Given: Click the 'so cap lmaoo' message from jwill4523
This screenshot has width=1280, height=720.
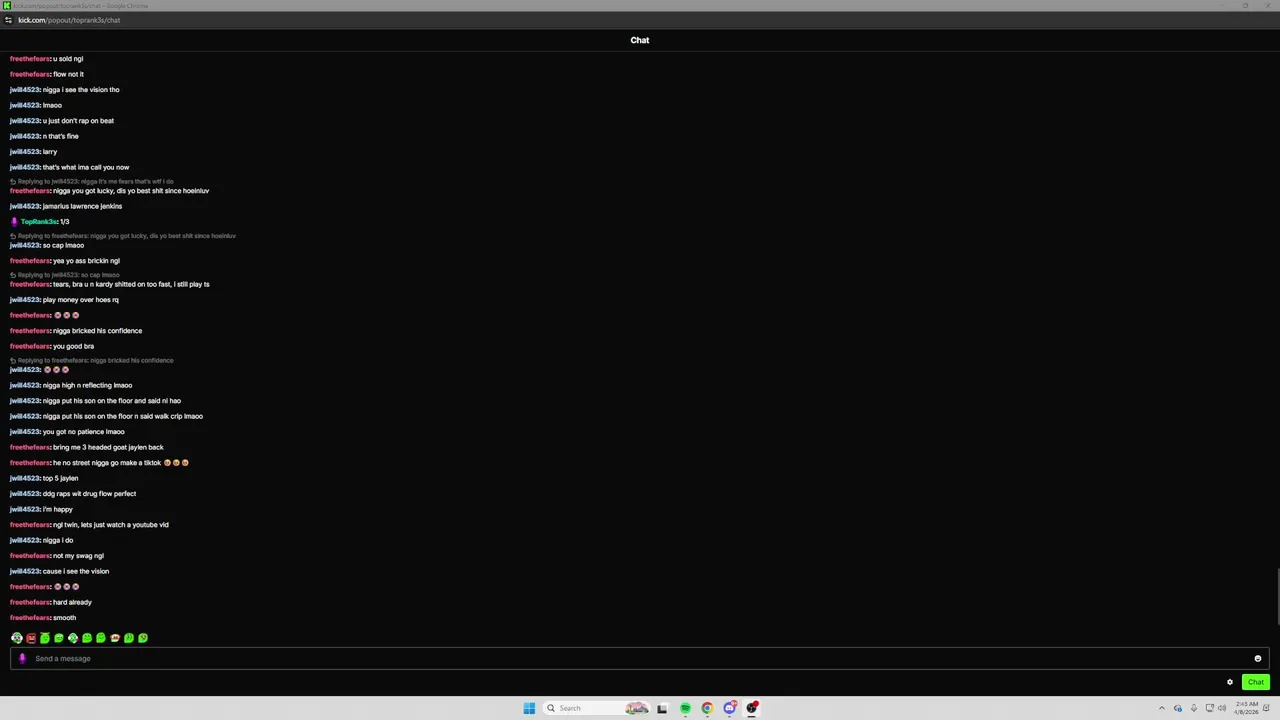Looking at the screenshot, I should 63,245.
